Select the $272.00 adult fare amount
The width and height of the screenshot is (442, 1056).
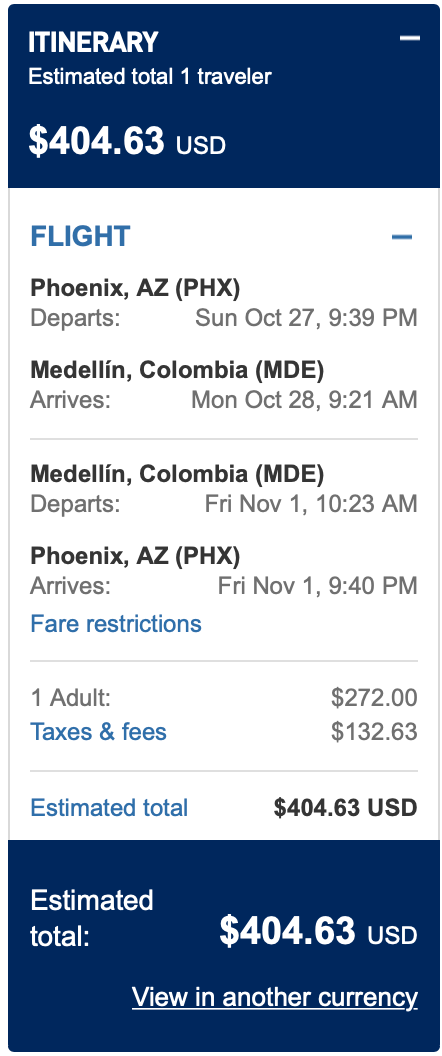click(x=374, y=698)
